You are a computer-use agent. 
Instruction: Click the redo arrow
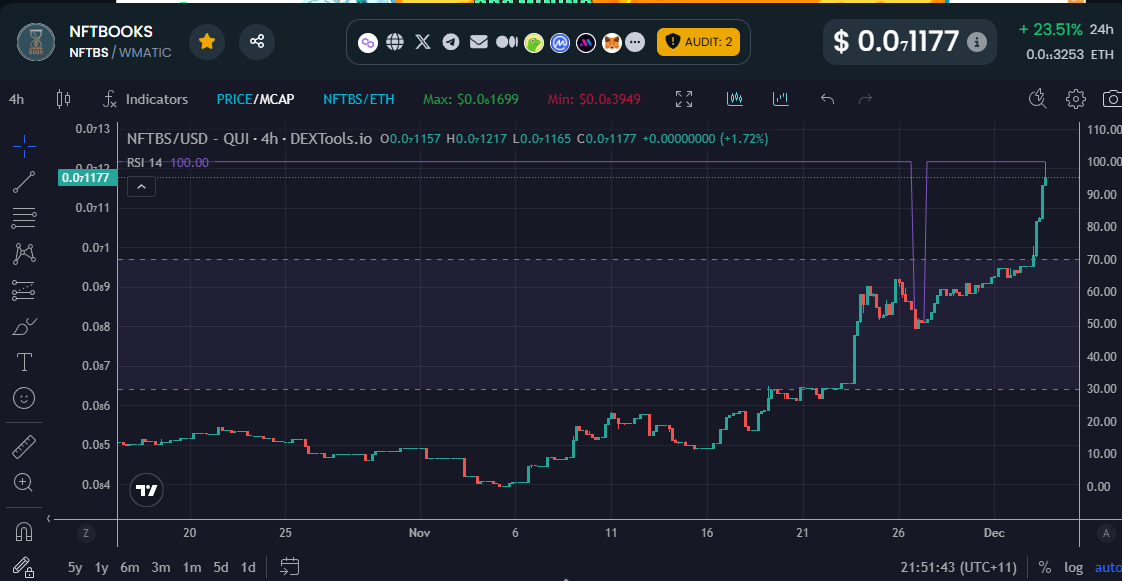click(865, 99)
